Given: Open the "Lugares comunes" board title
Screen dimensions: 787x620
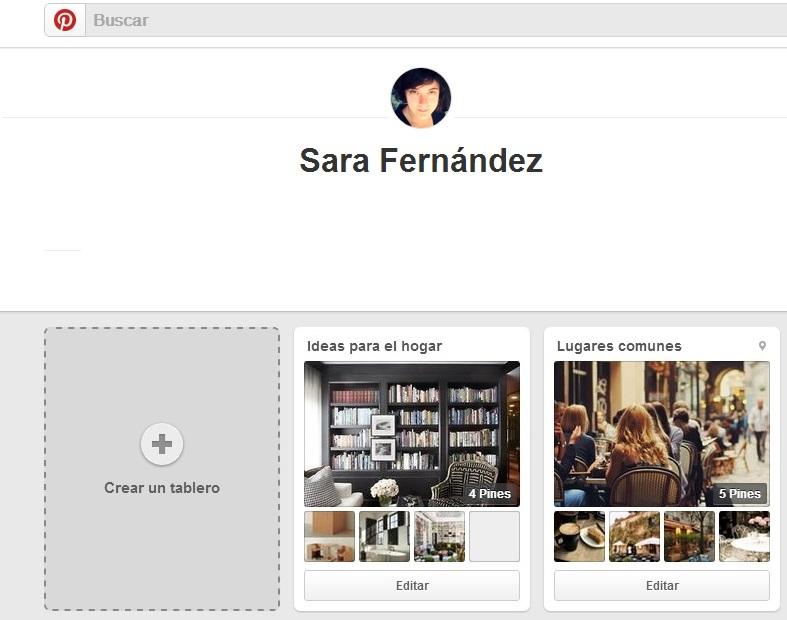Looking at the screenshot, I should coord(618,346).
